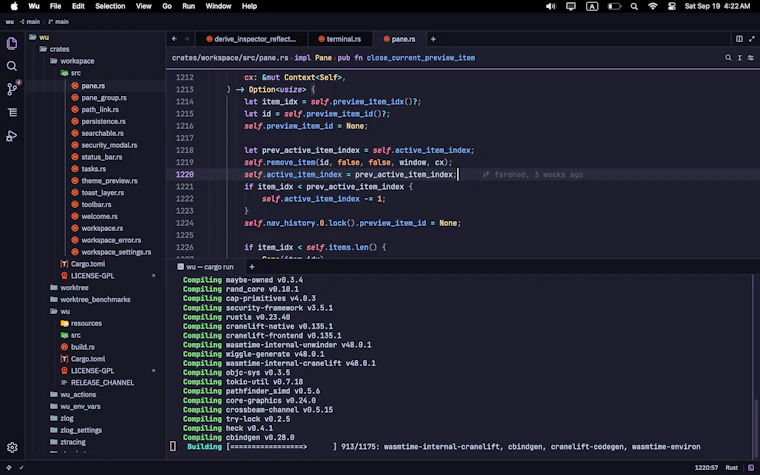The width and height of the screenshot is (760, 475).
Task: Click the diagnostics checkmark in status bar
Action: tap(21, 468)
